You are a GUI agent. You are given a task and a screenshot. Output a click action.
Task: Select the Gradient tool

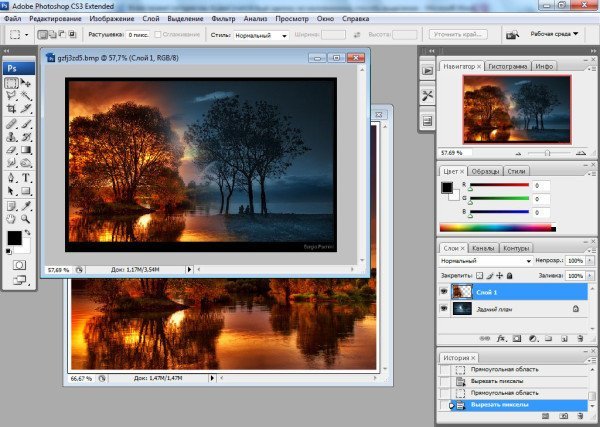pyautogui.click(x=26, y=150)
